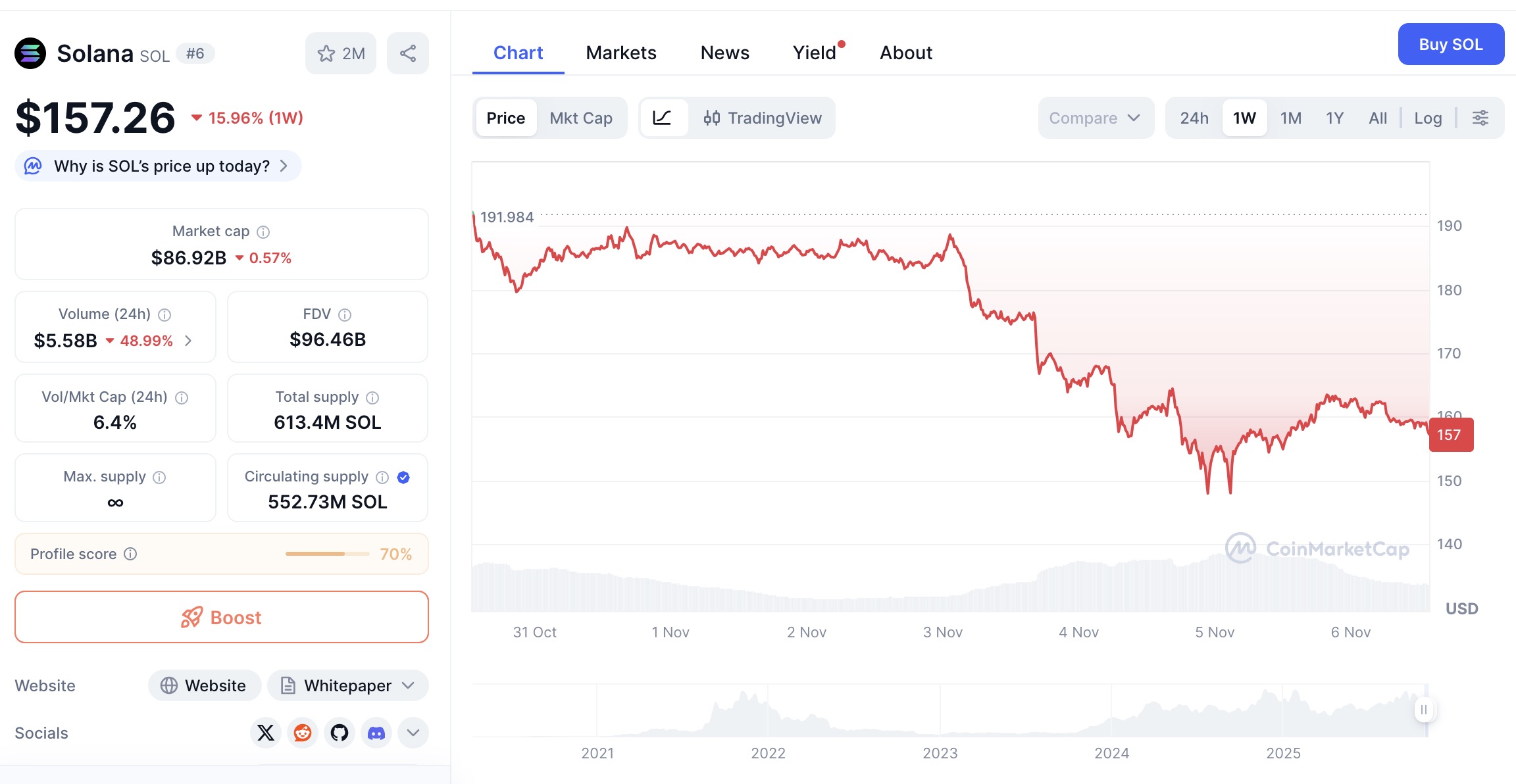Toggle Log scale on chart
Image resolution: width=1516 pixels, height=784 pixels.
click(1428, 118)
